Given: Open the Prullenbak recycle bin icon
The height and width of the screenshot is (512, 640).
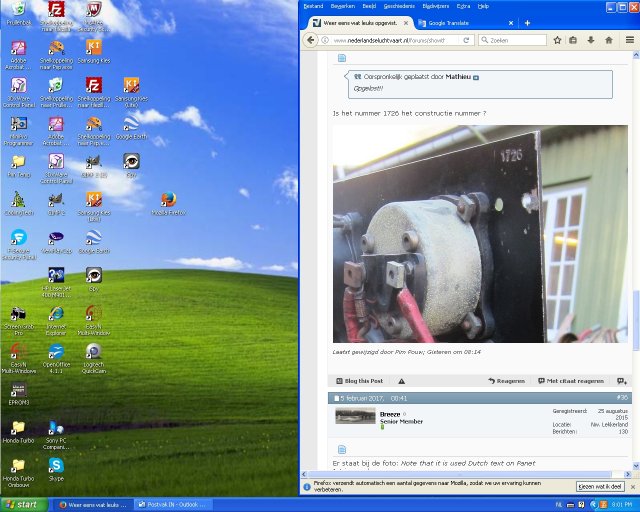Looking at the screenshot, I should coord(18,12).
